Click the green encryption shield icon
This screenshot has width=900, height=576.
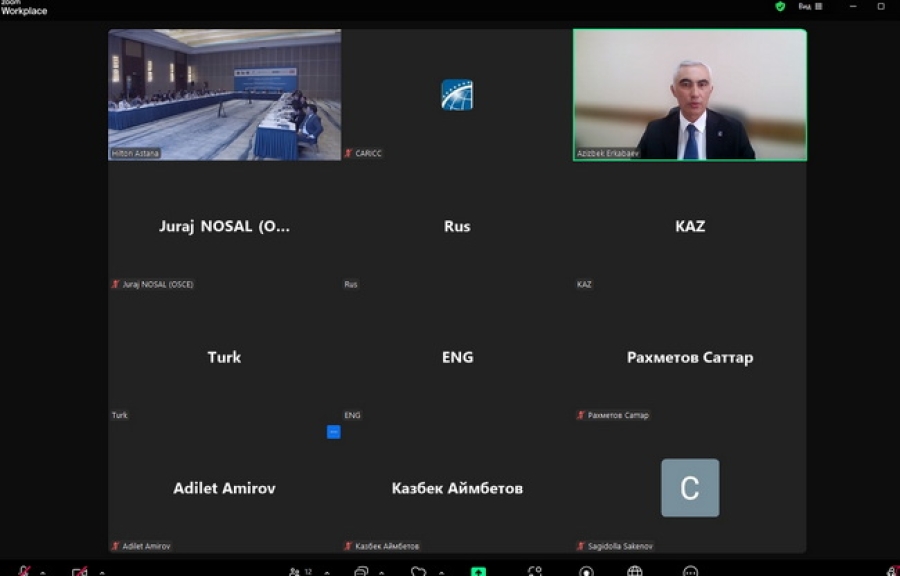(780, 6)
